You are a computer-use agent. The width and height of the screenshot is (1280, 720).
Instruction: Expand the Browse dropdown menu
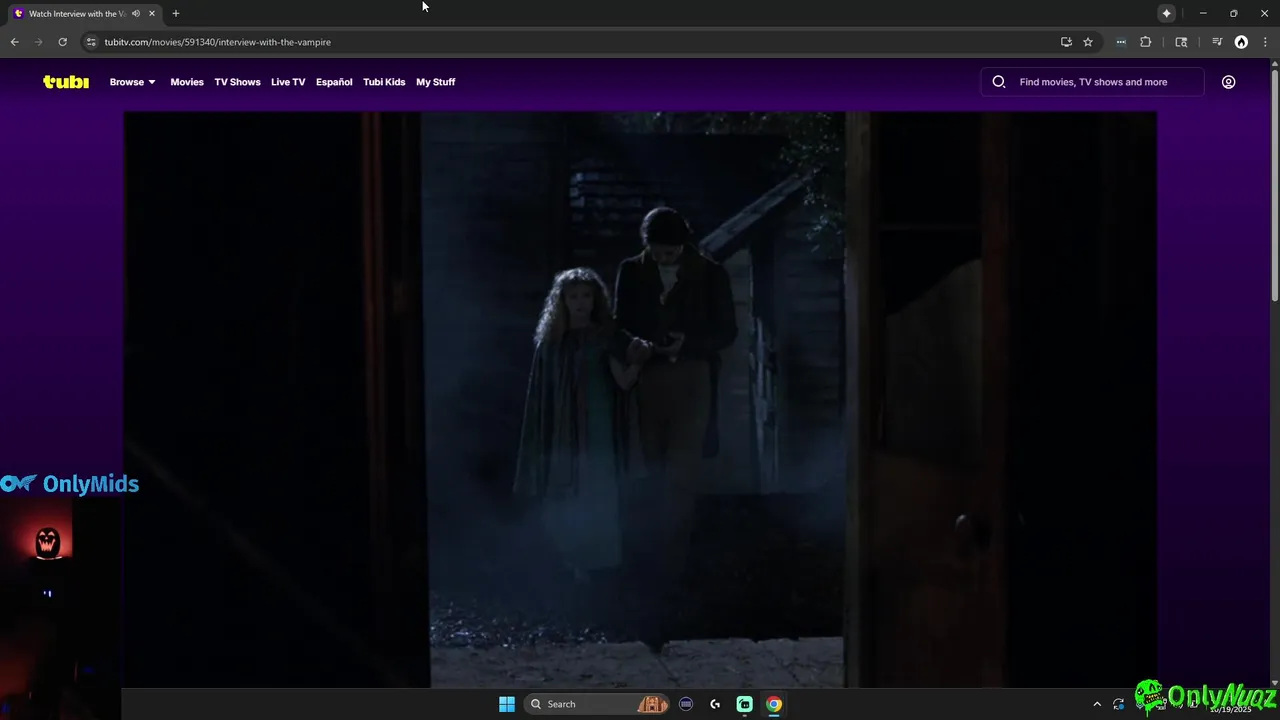[133, 82]
